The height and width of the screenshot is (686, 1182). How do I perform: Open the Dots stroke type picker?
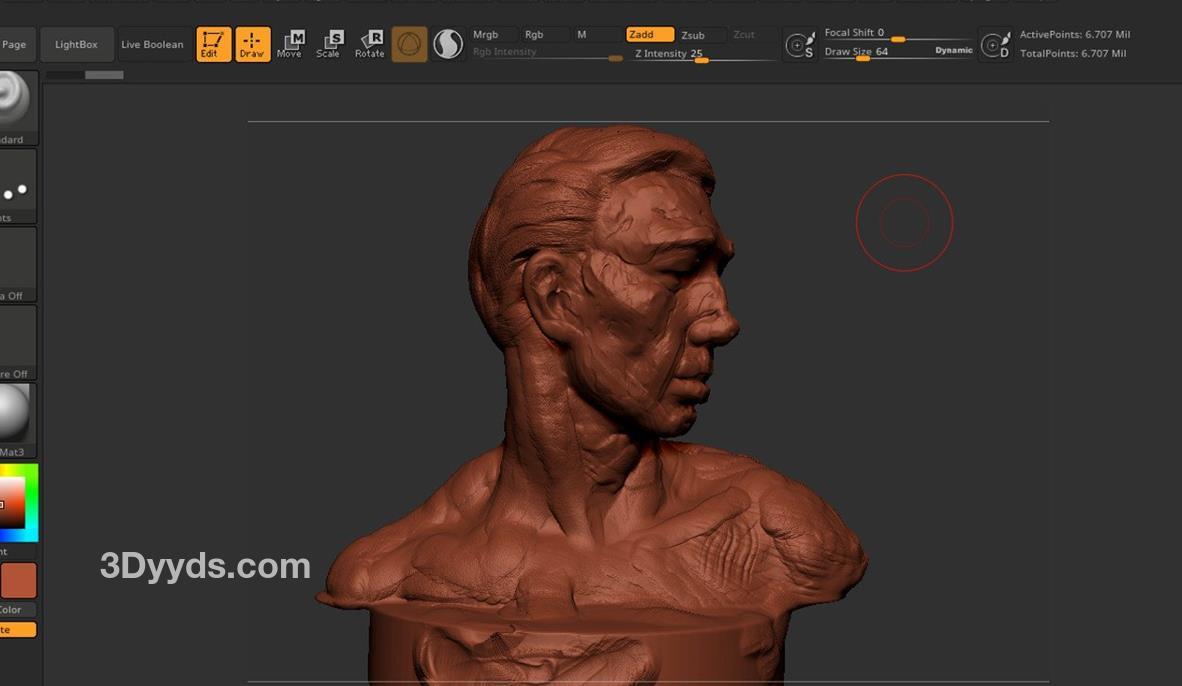click(18, 185)
